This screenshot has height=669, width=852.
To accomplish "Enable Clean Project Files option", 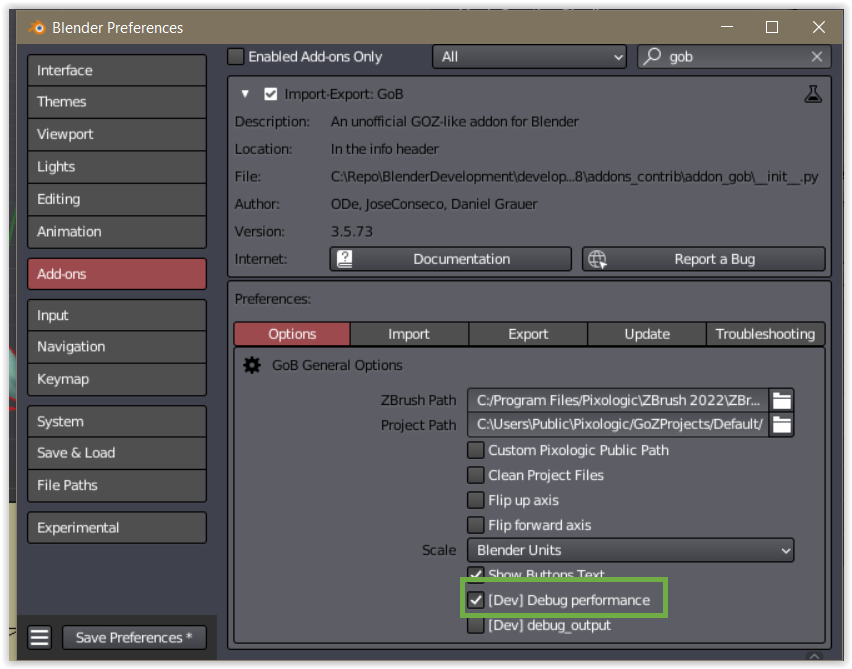I will coord(475,475).
